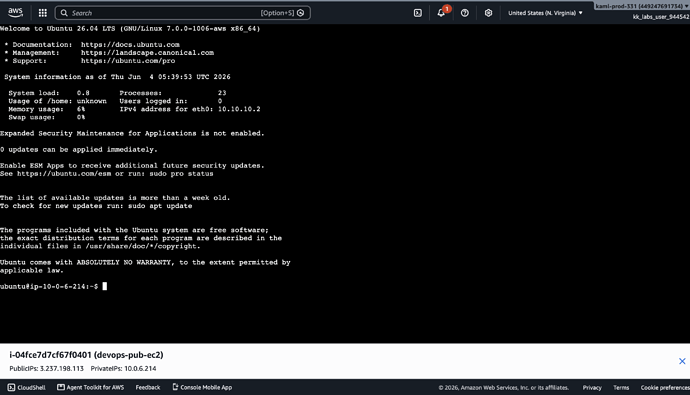
Task: Click the docs.ubuntu.com URL in terminal
Action: (130, 44)
